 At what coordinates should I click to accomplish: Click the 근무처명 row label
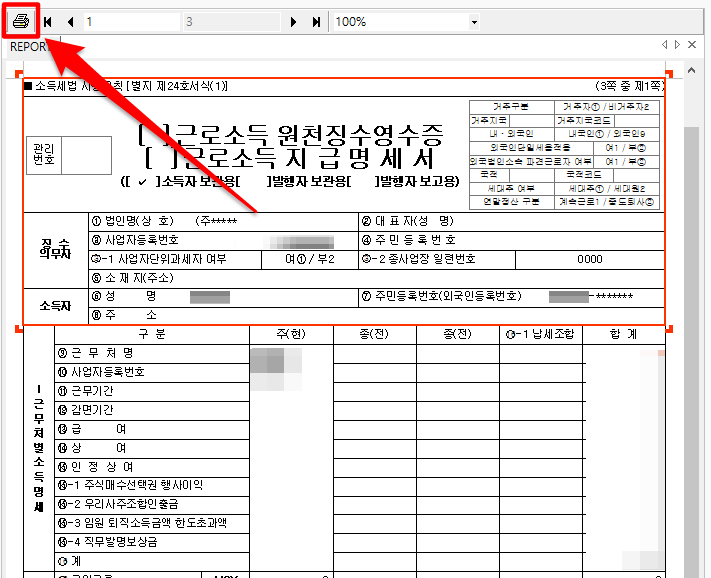click(96, 353)
